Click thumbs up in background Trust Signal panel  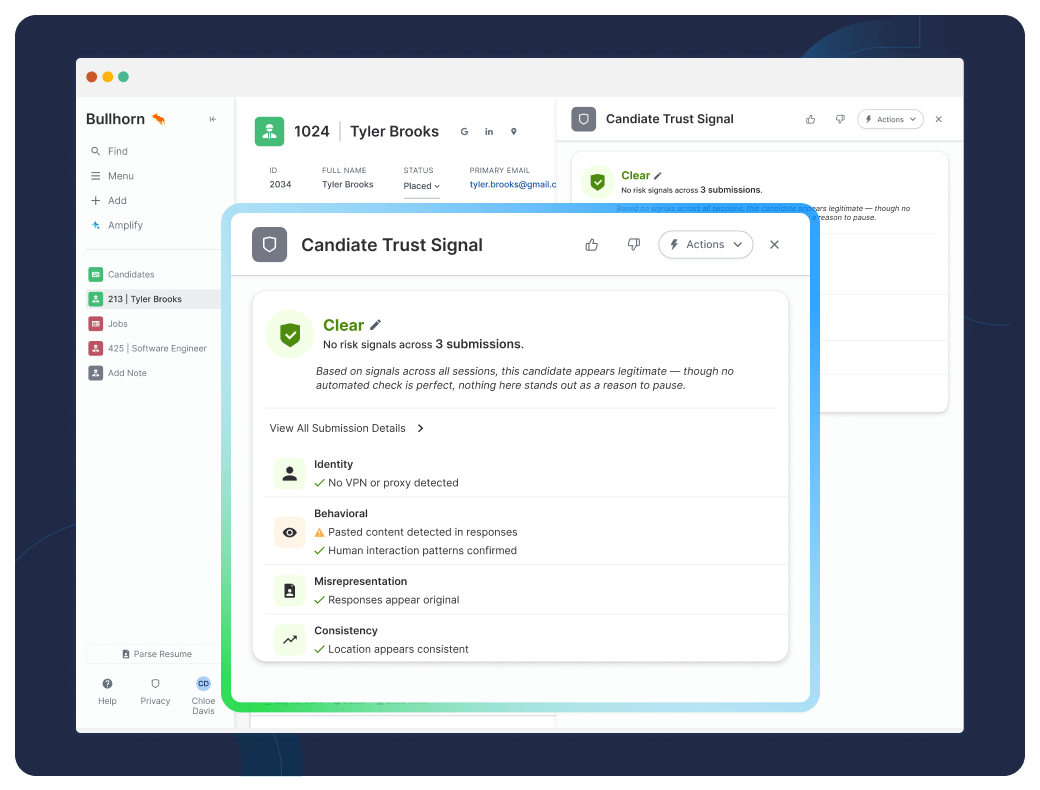[x=811, y=119]
